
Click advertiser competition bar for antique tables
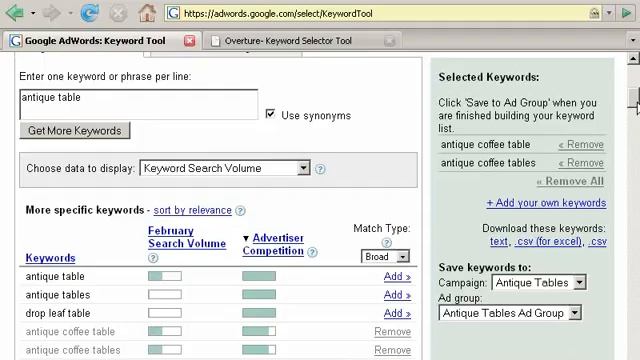pos(259,295)
